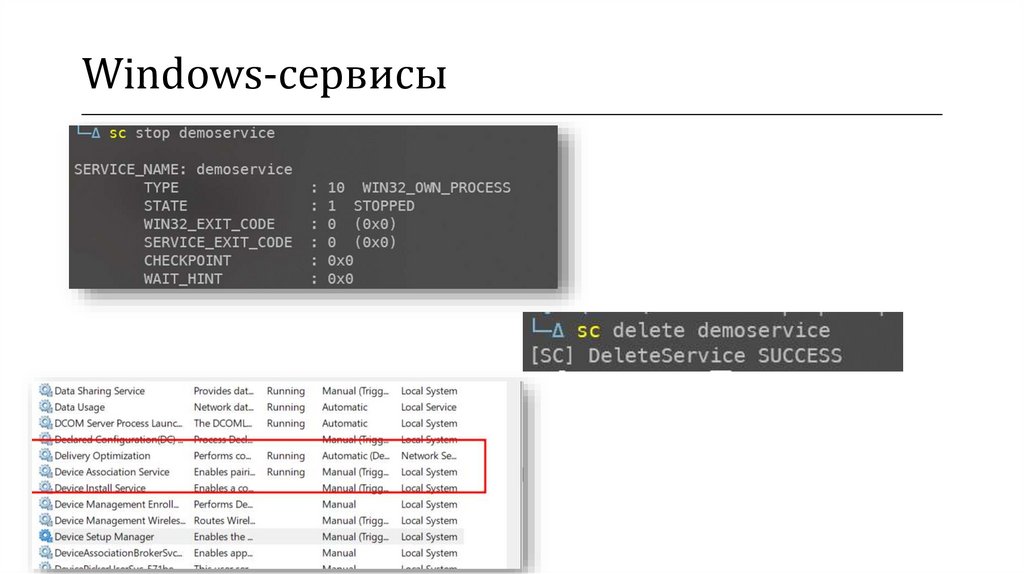Click Running status in the Data Usage row
This screenshot has height=574, width=1024.
point(285,407)
